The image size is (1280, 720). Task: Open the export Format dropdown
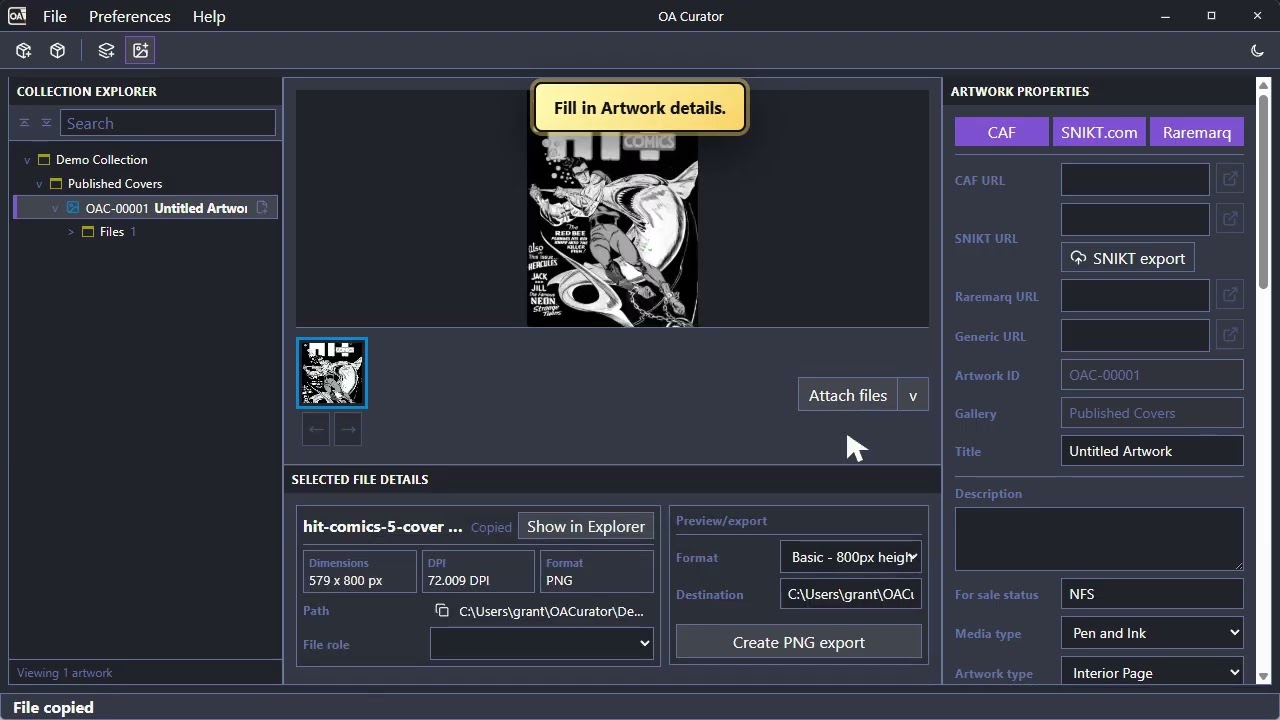(x=850, y=557)
